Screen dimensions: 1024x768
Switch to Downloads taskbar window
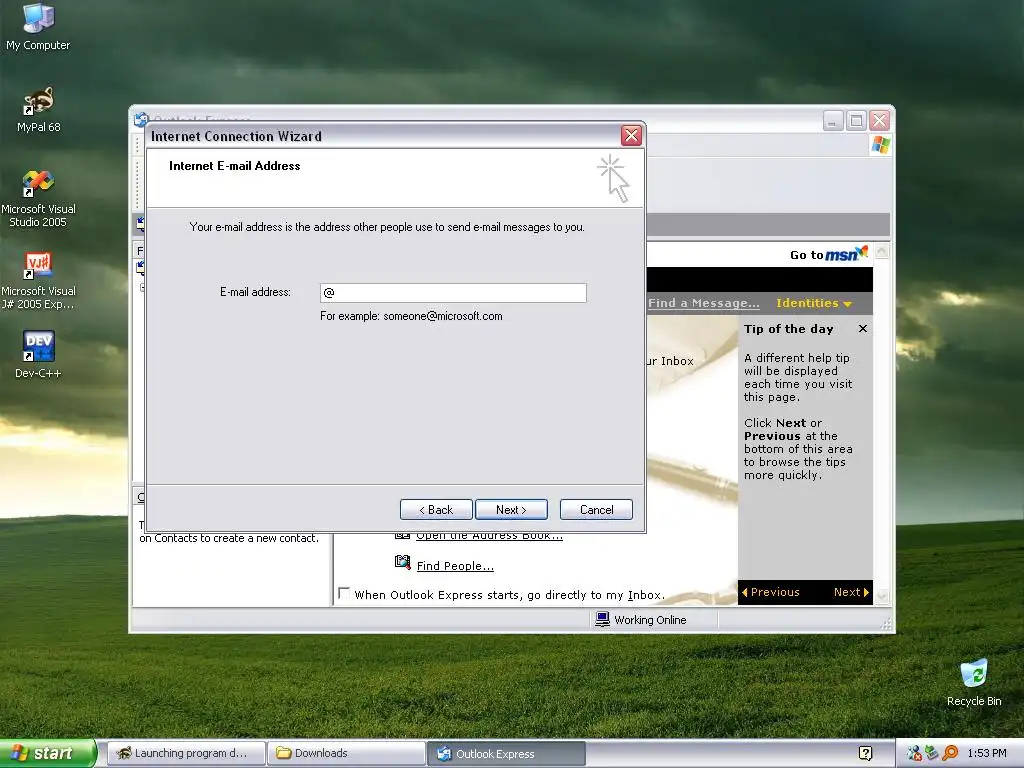click(x=346, y=754)
